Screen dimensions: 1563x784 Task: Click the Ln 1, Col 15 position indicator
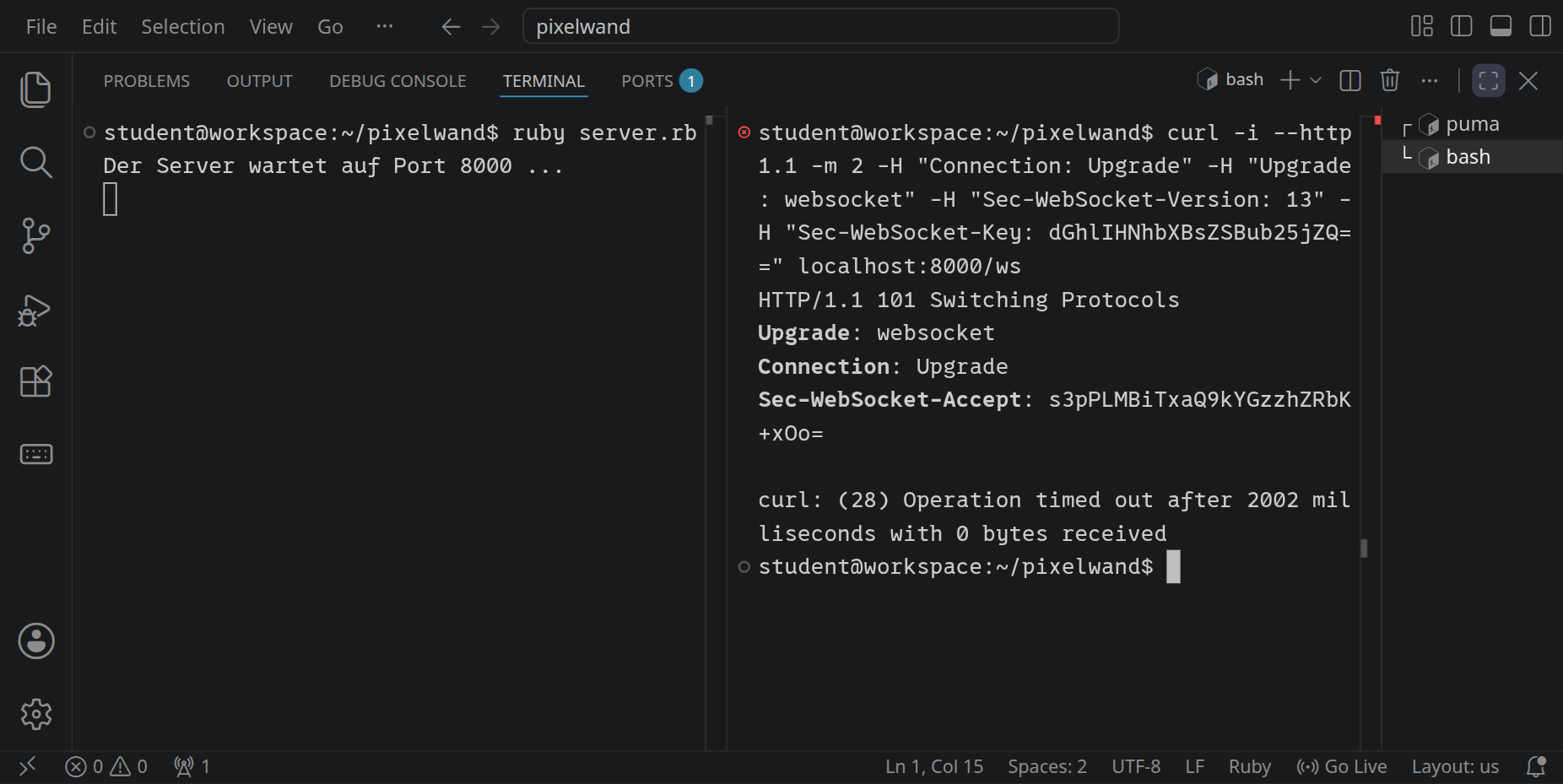point(934,766)
